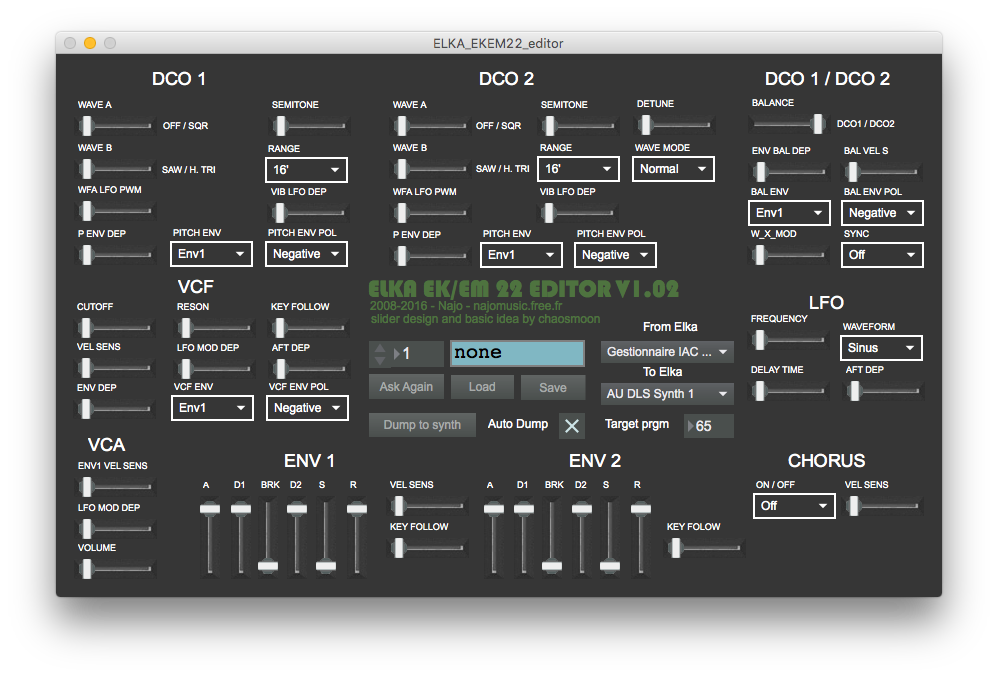
Task: Click the patch number box showing 1
Action: click(418, 353)
